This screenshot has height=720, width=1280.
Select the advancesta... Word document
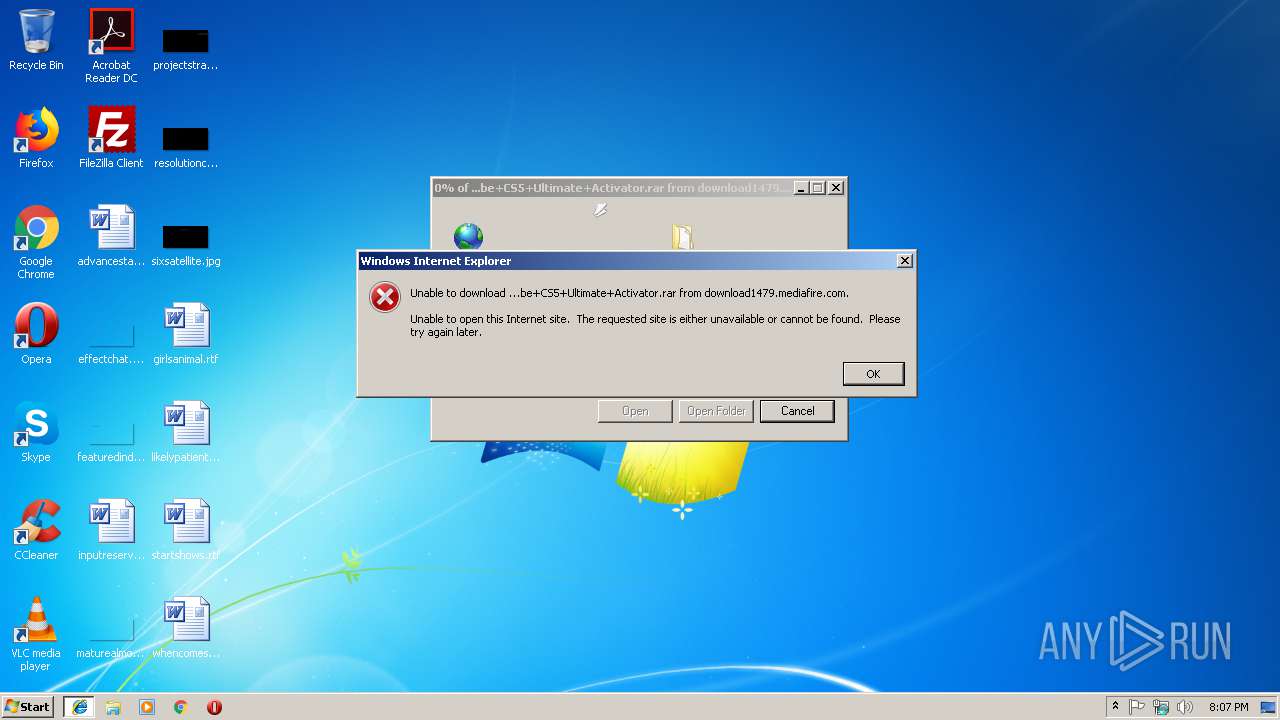(x=111, y=236)
